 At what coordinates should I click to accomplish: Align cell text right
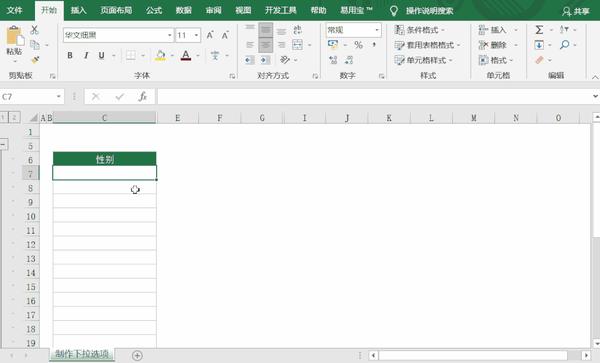[281, 45]
